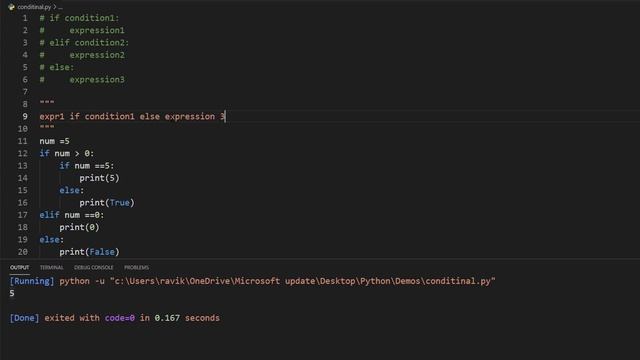Click the 'expression2' comment on line 4
This screenshot has height=360, width=640.
97,55
